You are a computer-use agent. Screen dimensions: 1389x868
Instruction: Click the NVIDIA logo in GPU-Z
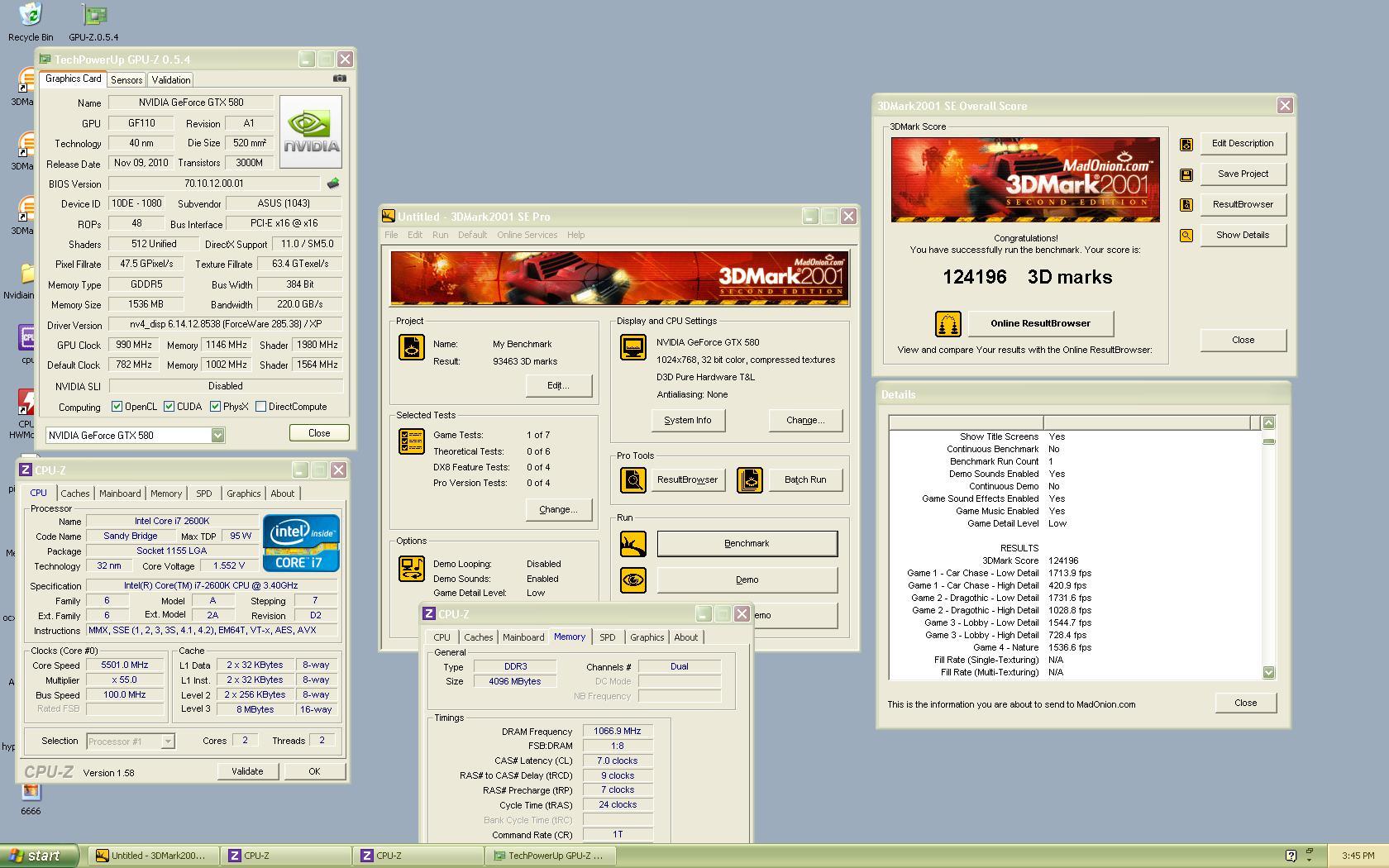(x=311, y=132)
